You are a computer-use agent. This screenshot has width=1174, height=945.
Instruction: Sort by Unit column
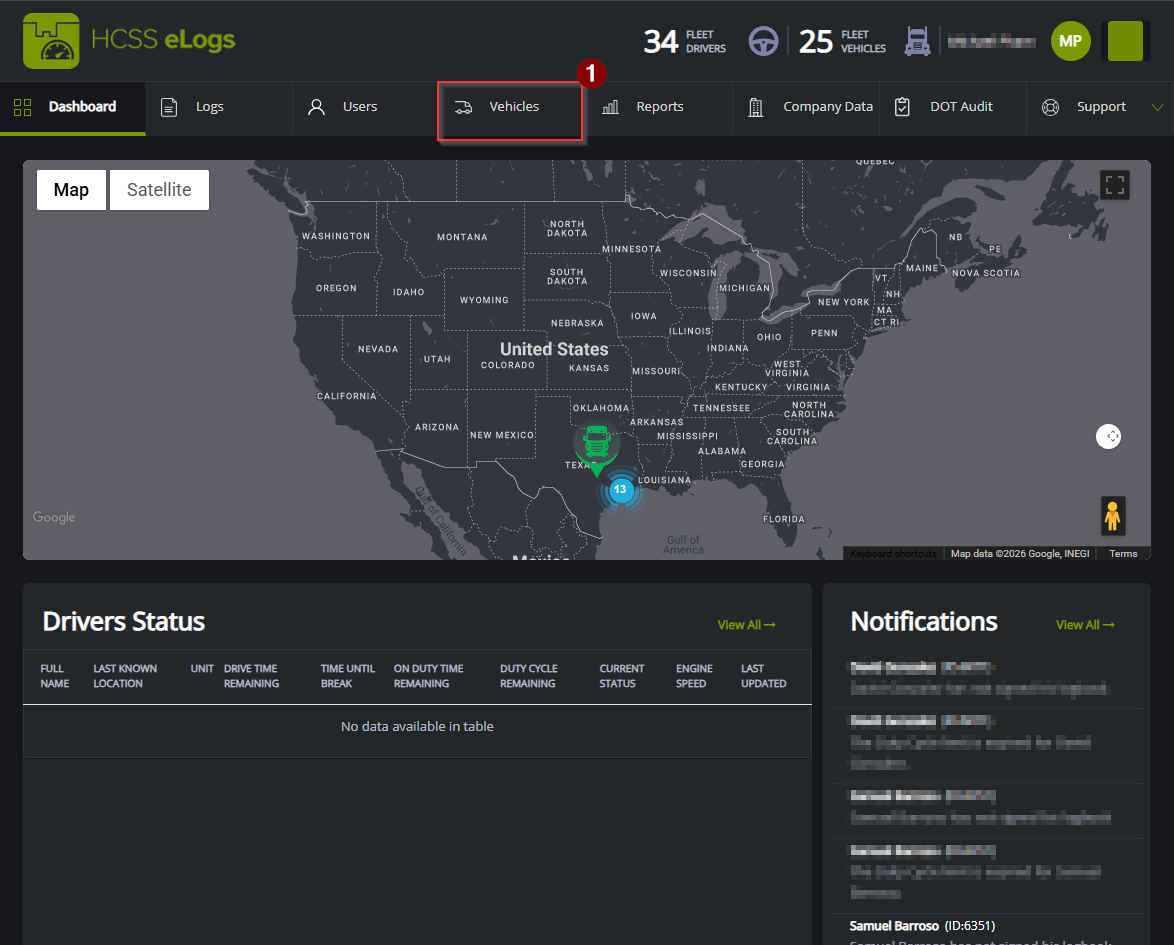[x=202, y=669]
